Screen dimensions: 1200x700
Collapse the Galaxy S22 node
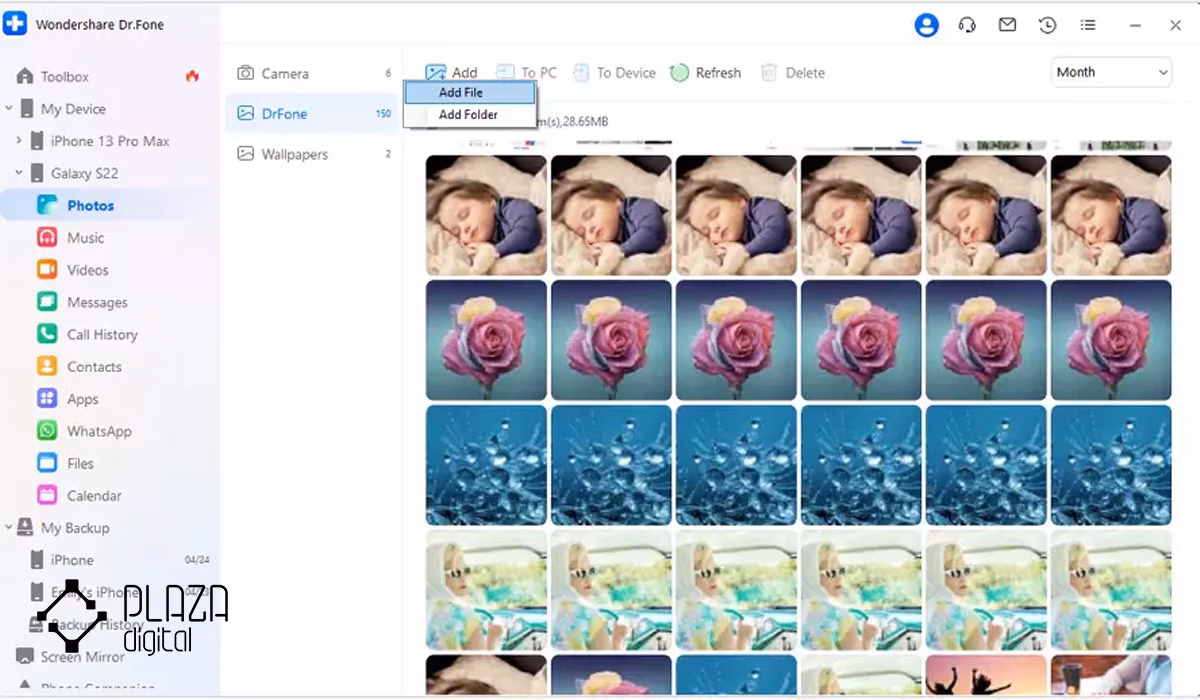tap(18, 173)
